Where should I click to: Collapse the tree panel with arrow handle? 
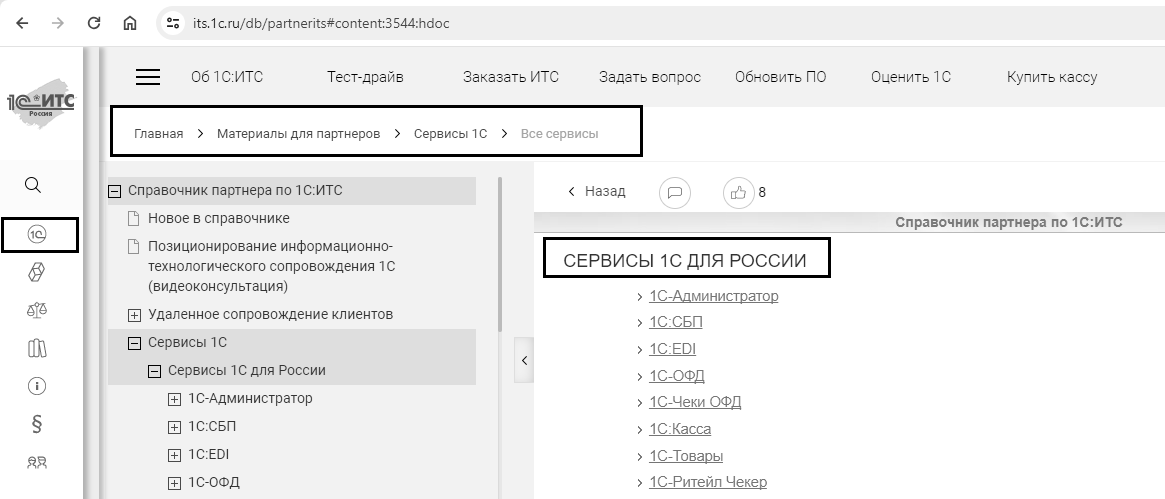pyautogui.click(x=524, y=360)
